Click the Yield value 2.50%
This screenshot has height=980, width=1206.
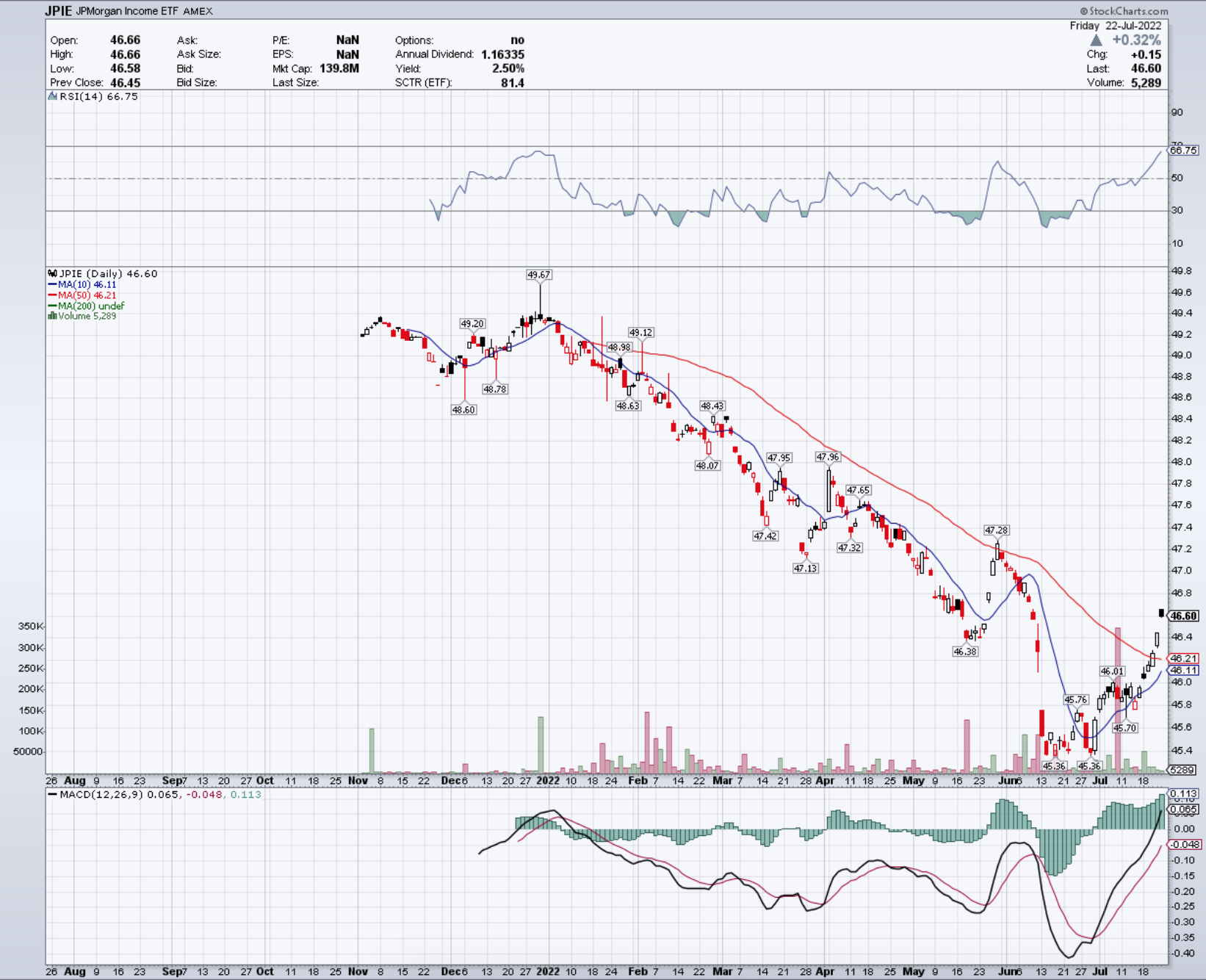(x=508, y=68)
